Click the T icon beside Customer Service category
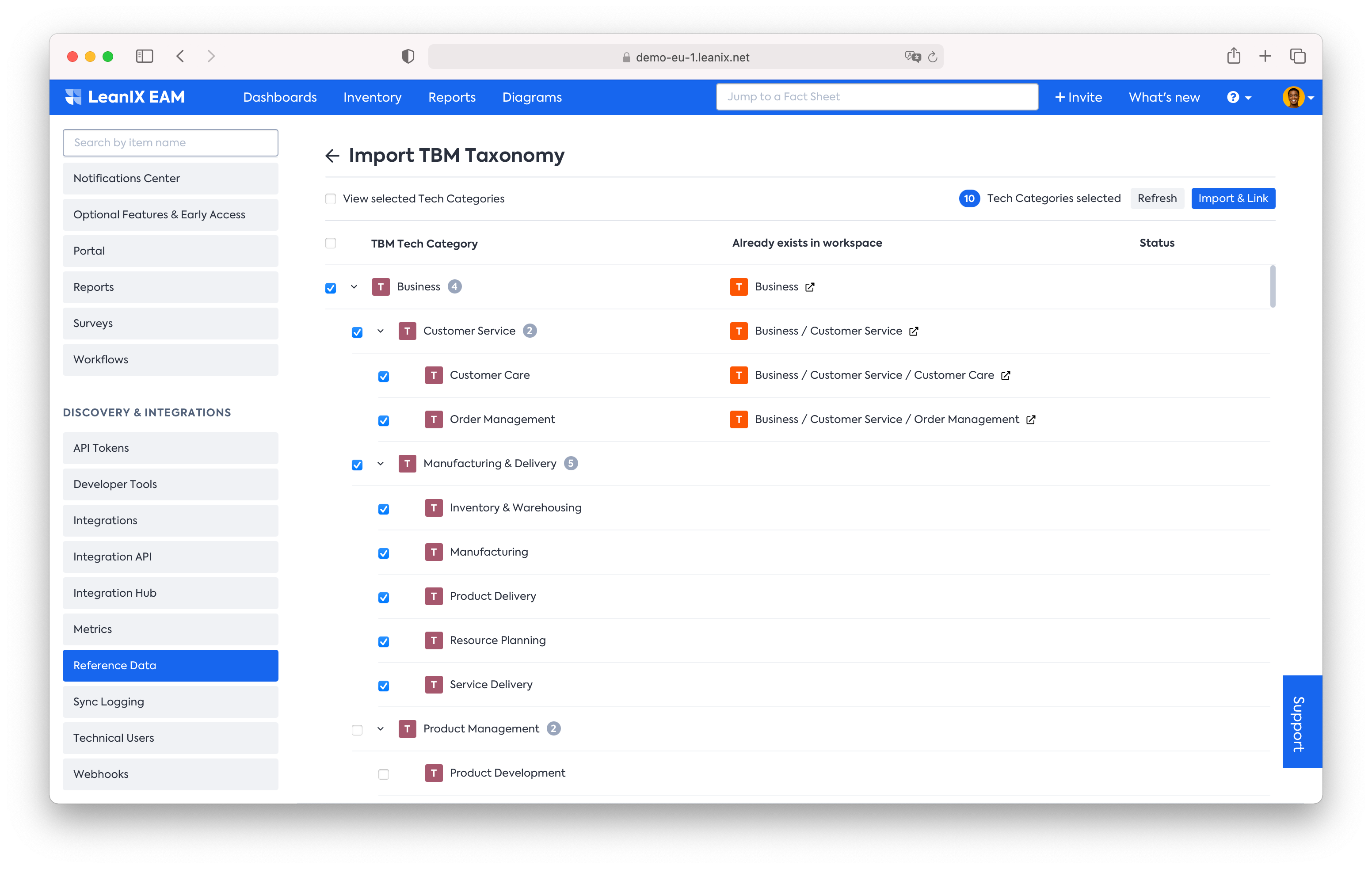 (408, 331)
